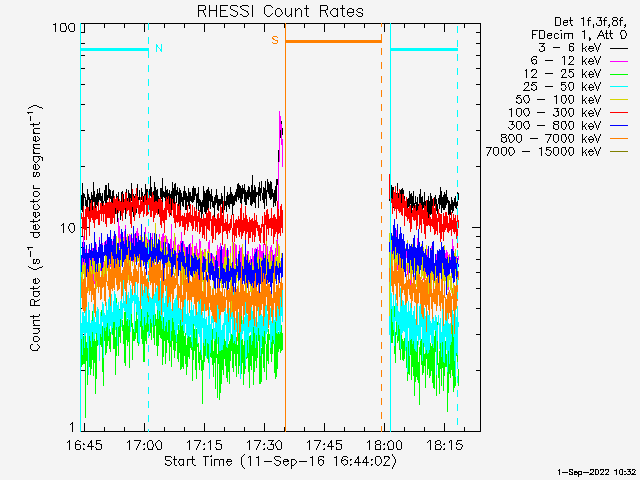Click the olive line swatch for 7000 - 15000 keV
The height and width of the screenshot is (480, 640).
pos(619,152)
